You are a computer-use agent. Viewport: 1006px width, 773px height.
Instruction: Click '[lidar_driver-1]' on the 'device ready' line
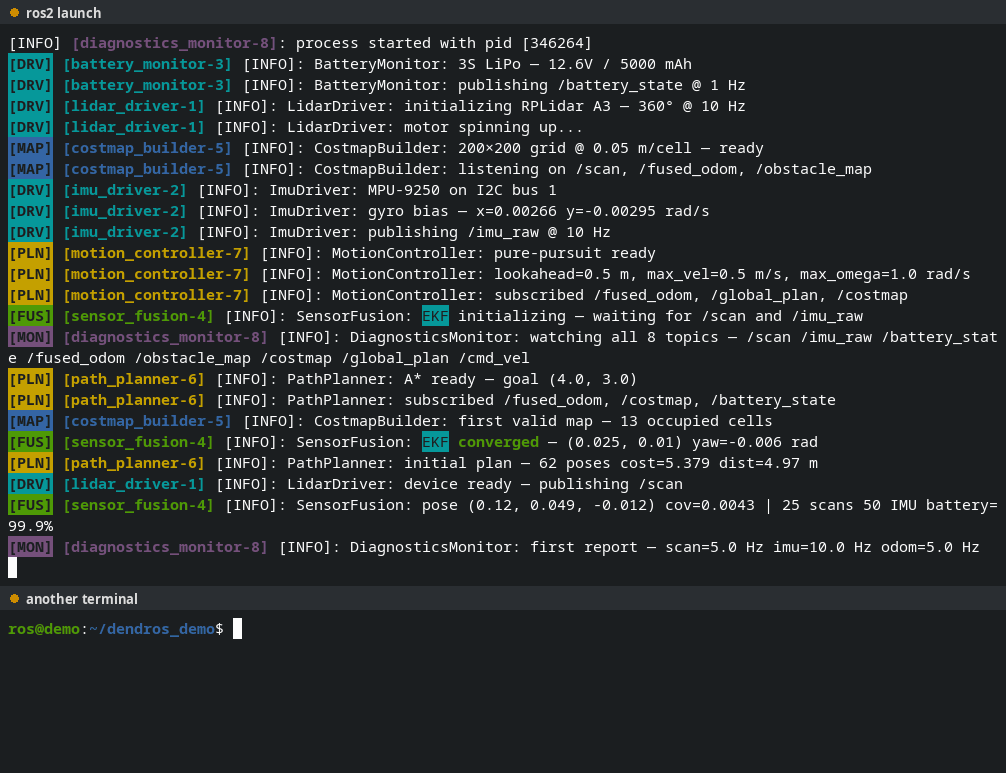click(x=134, y=484)
